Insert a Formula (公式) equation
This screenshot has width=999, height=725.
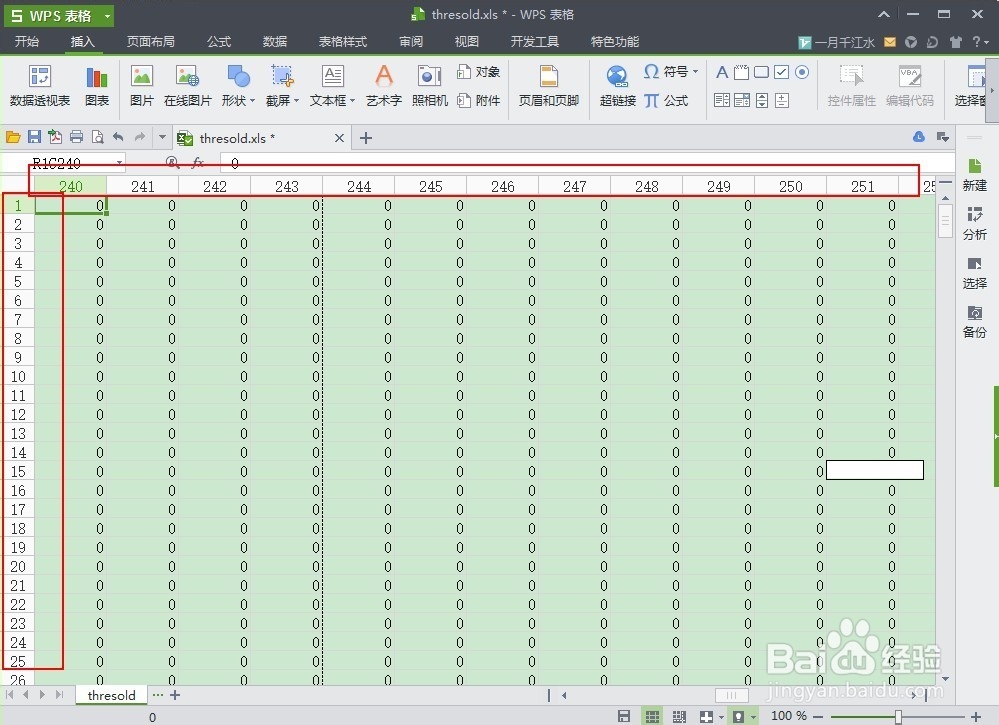(666, 100)
